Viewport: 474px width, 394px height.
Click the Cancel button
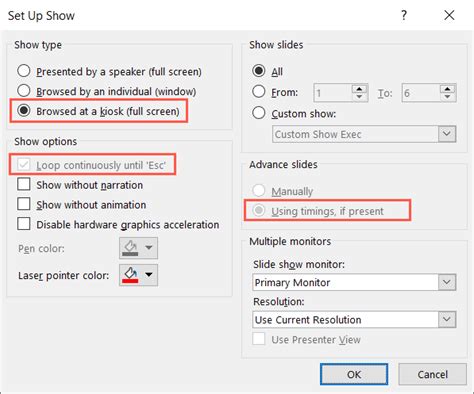432,374
